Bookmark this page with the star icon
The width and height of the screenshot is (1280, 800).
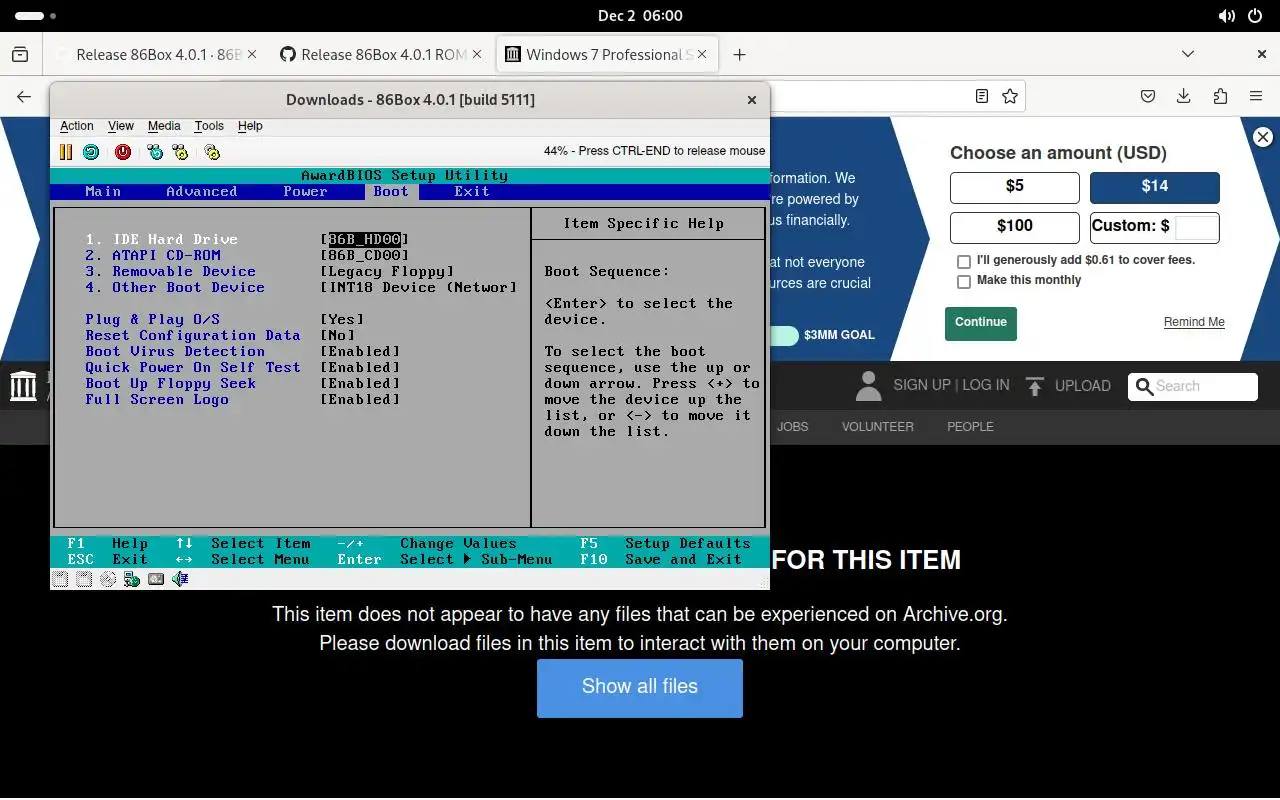click(1010, 97)
